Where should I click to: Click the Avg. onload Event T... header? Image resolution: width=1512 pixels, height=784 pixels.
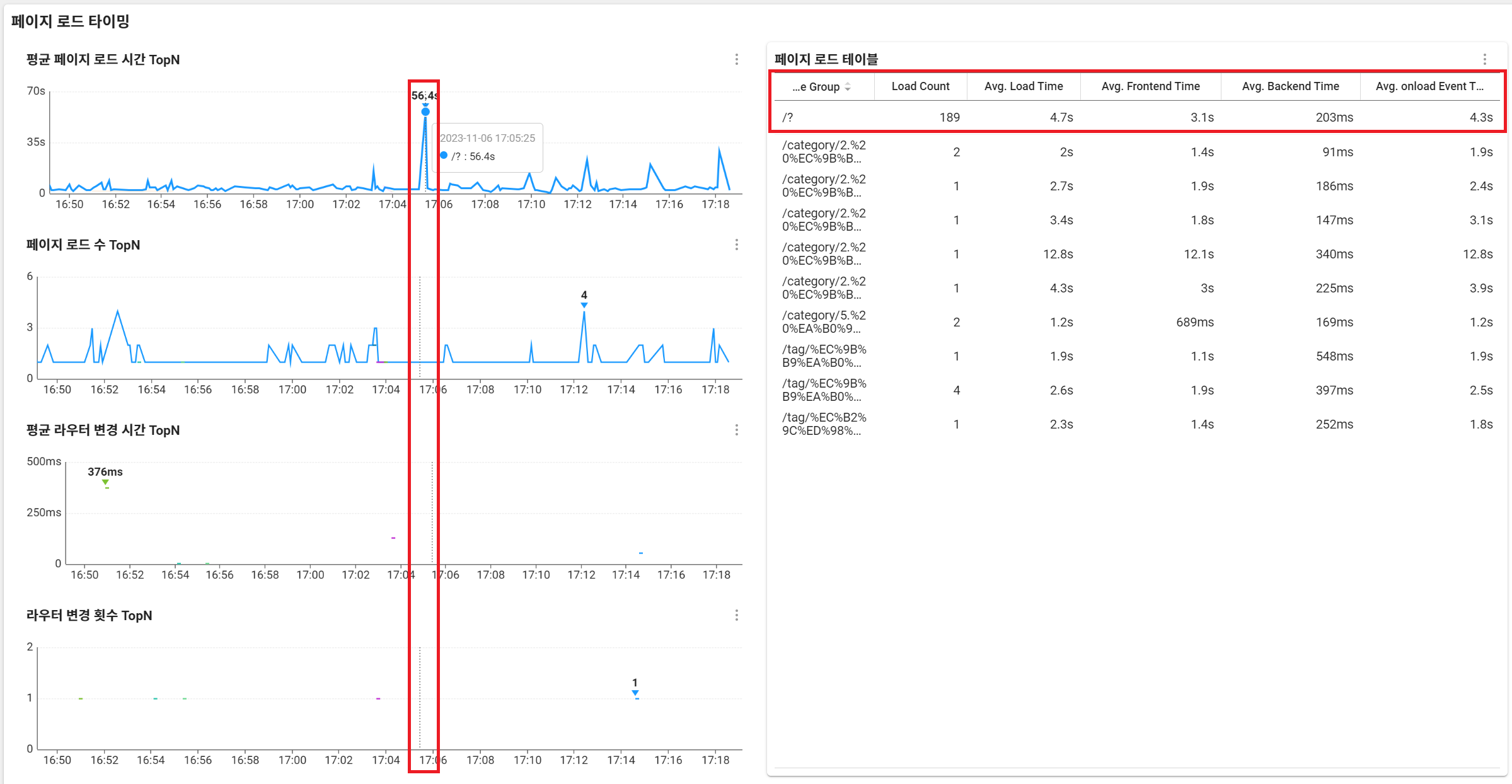[x=1429, y=86]
